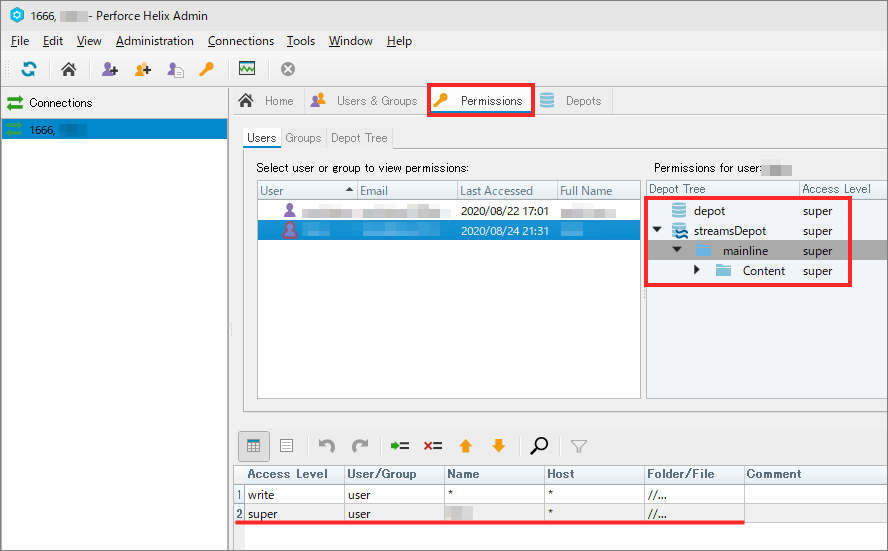The width and height of the screenshot is (888, 551).
Task: Click the Connections green arrows icon
Action: pos(15,102)
